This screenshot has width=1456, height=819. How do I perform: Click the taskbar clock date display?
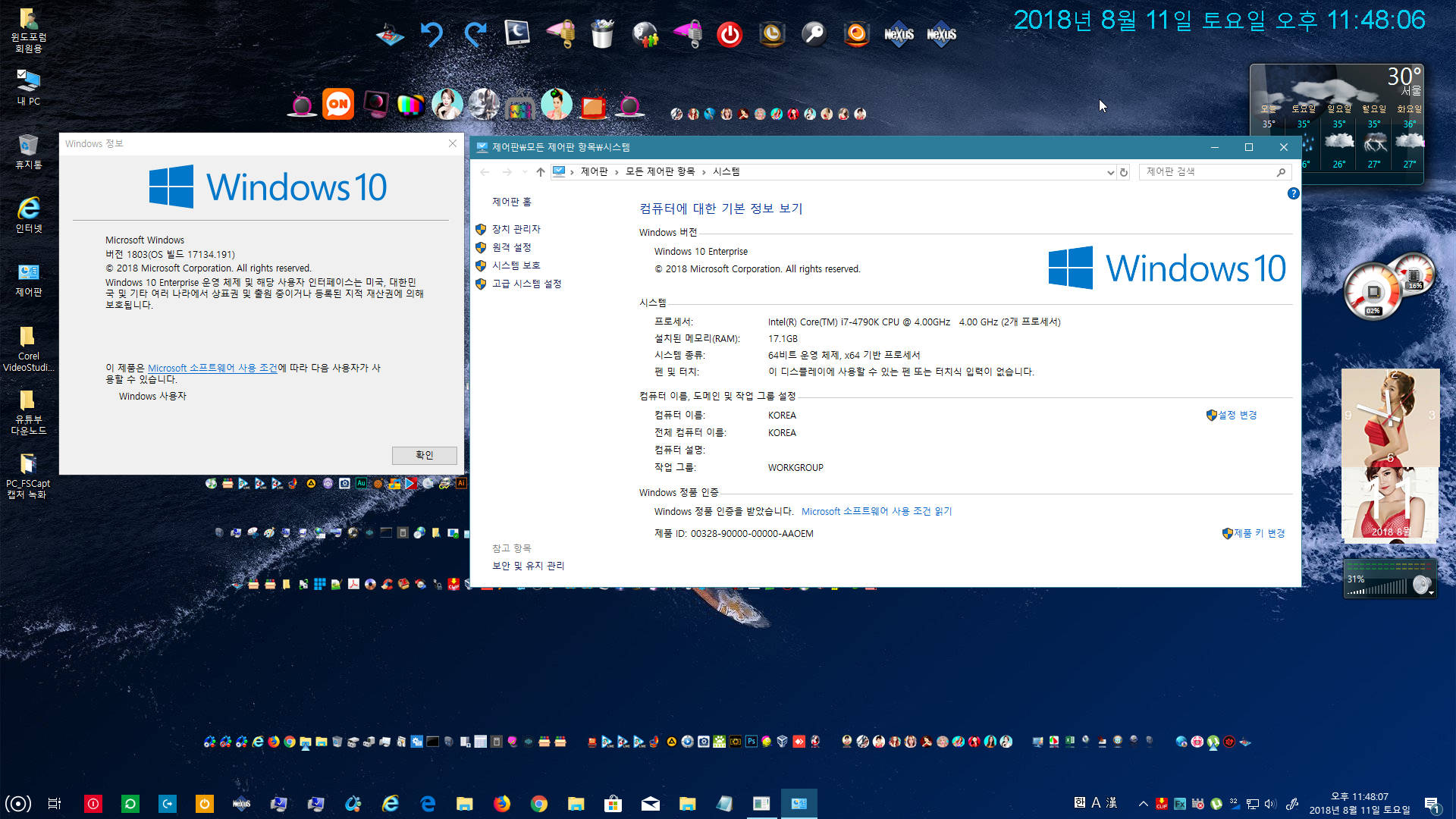pyautogui.click(x=1359, y=803)
